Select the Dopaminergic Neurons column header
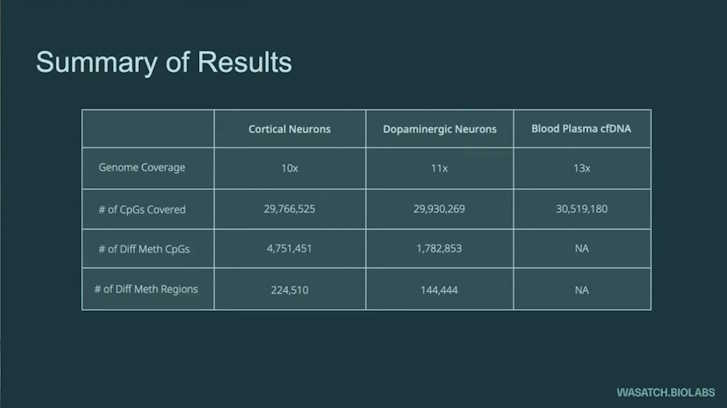Image resolution: width=727 pixels, height=408 pixels. click(x=440, y=129)
